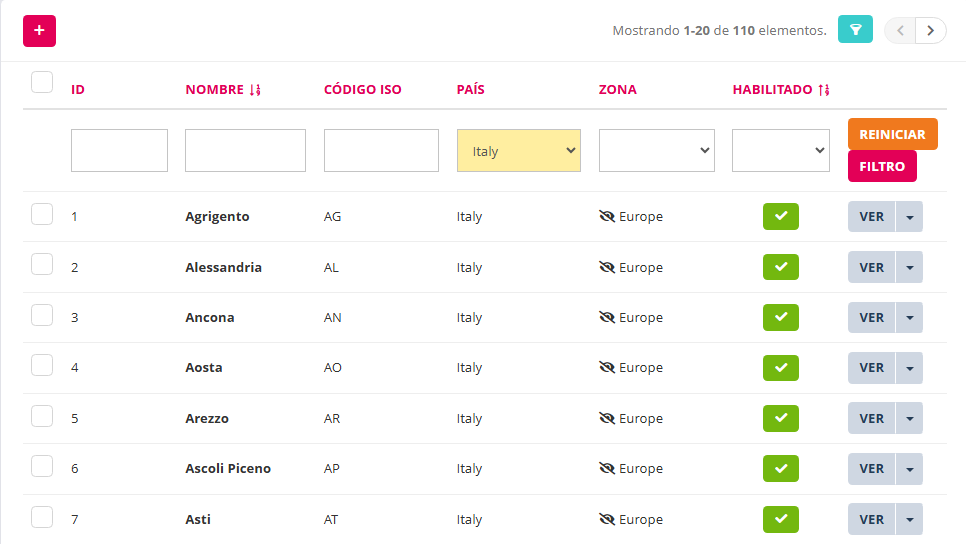The height and width of the screenshot is (544, 966).
Task: Select the checkbox for Alessandria row
Action: [42, 264]
